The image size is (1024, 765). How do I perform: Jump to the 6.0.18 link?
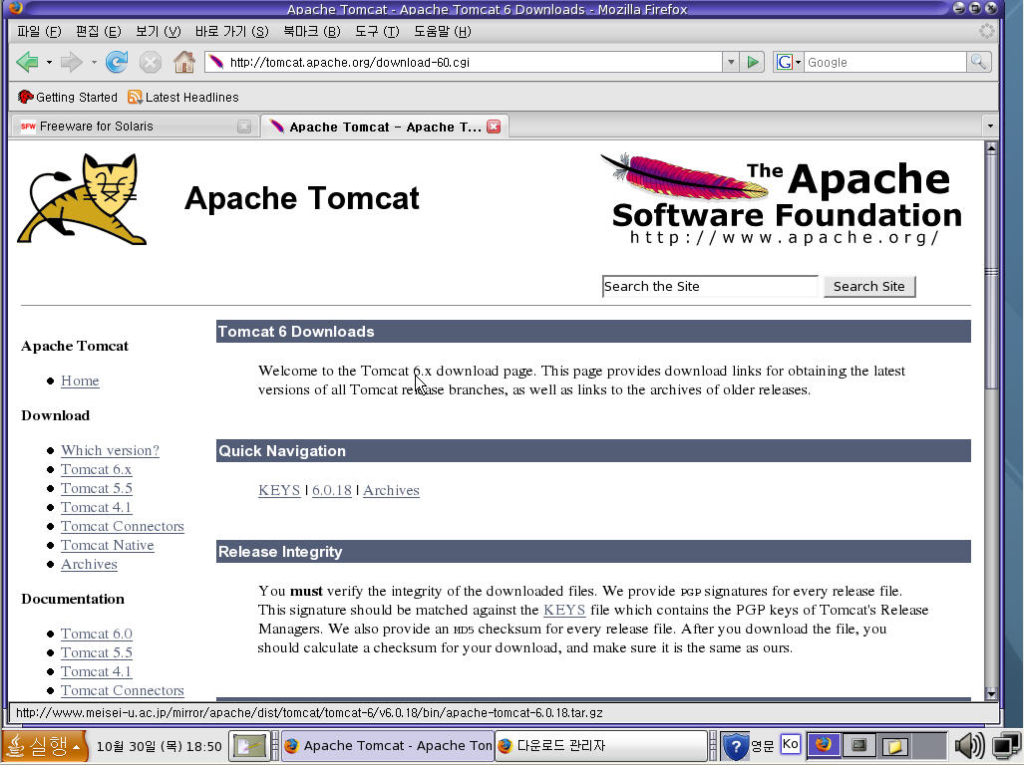pos(332,491)
